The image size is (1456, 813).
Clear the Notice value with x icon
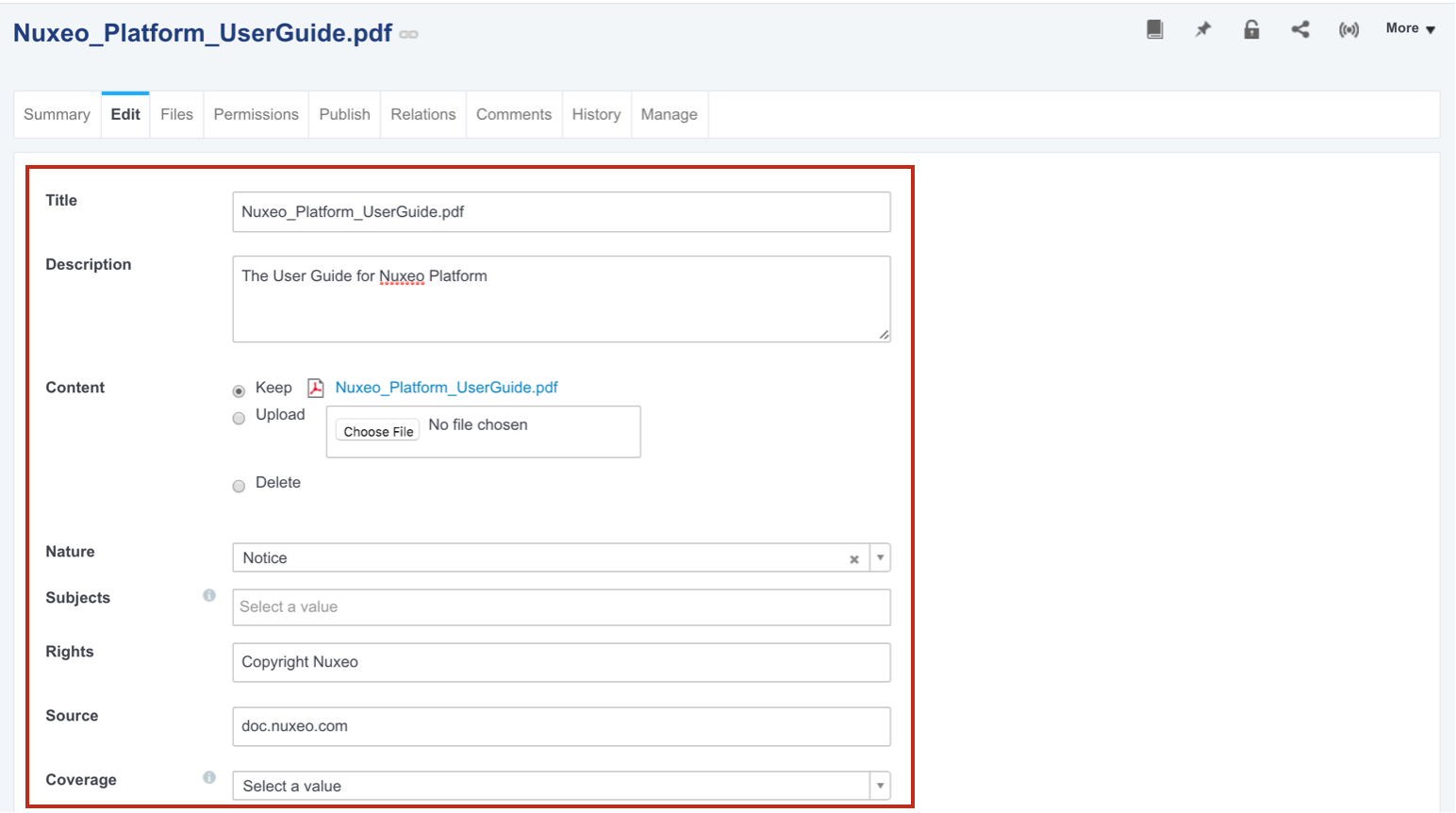854,559
